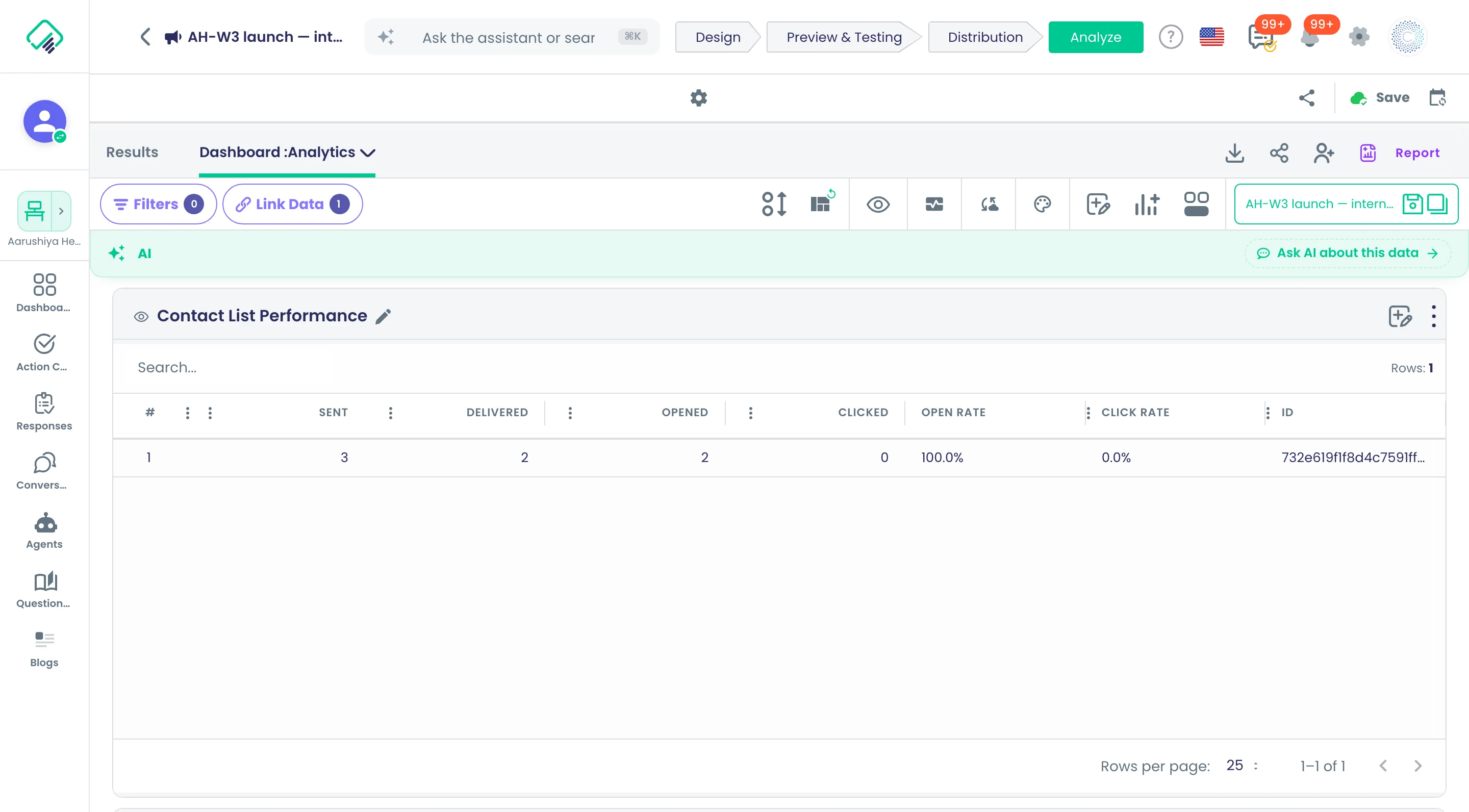Download the dashboard data
1469x812 pixels.
[x=1234, y=153]
